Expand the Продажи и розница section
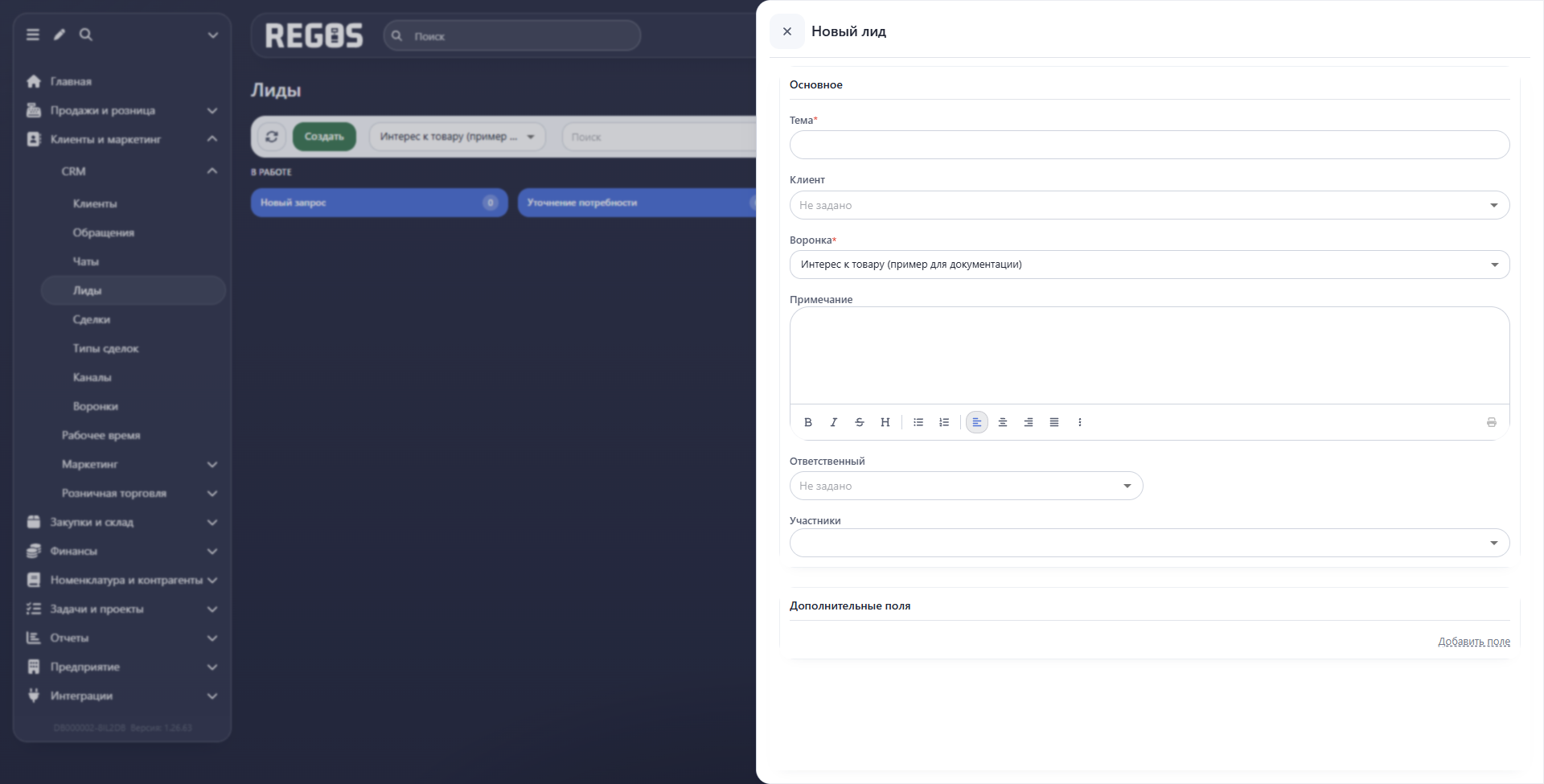 tap(122, 110)
